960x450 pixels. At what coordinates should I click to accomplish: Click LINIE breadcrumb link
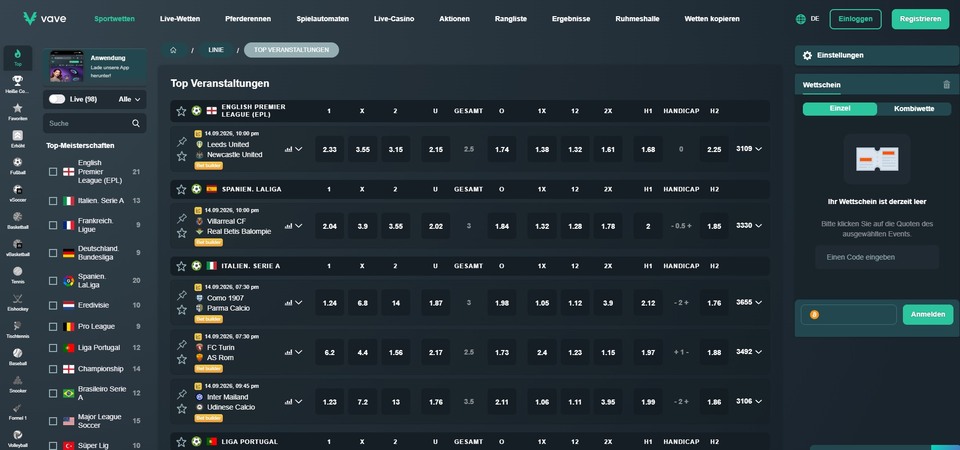point(216,50)
